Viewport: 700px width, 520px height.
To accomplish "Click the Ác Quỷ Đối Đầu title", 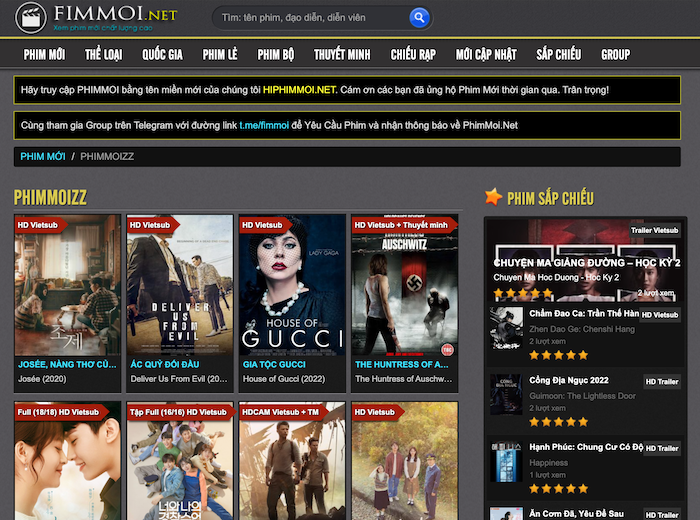I will pos(165,364).
